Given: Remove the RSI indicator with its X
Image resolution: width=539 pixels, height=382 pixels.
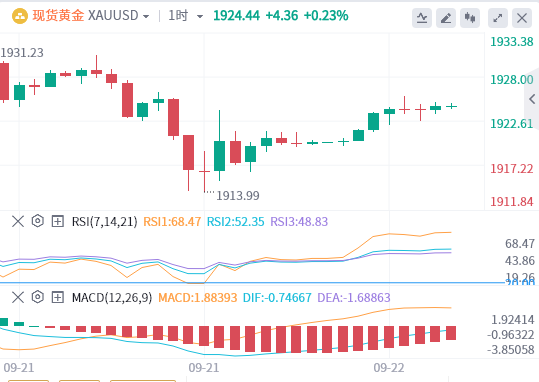Looking at the screenshot, I should (x=18, y=221).
